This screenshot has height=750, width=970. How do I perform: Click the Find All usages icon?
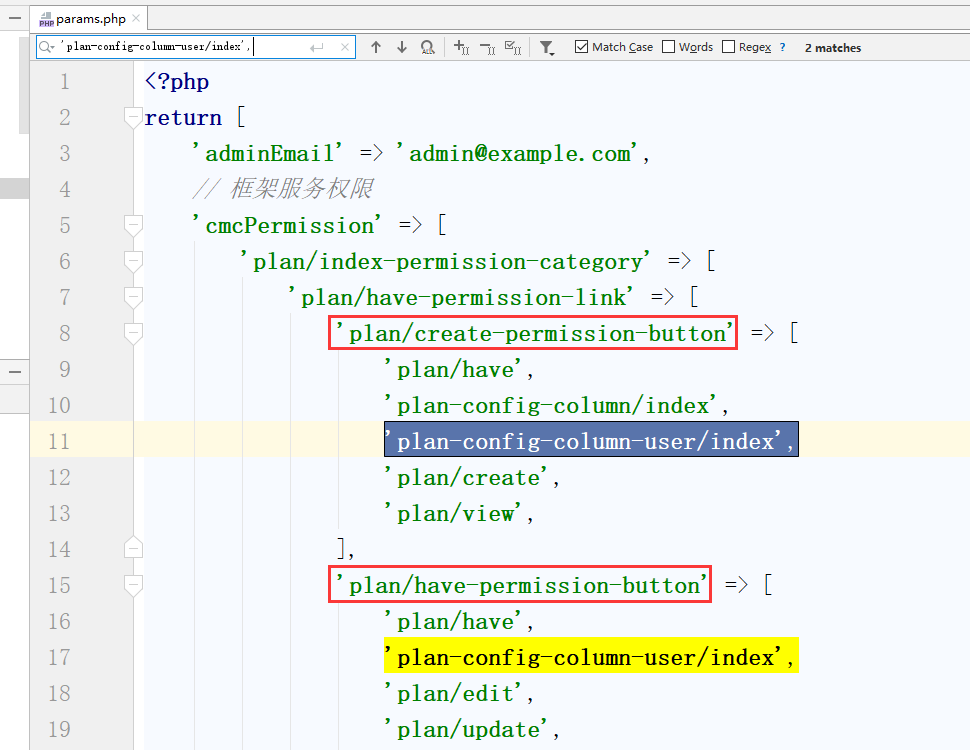click(428, 47)
